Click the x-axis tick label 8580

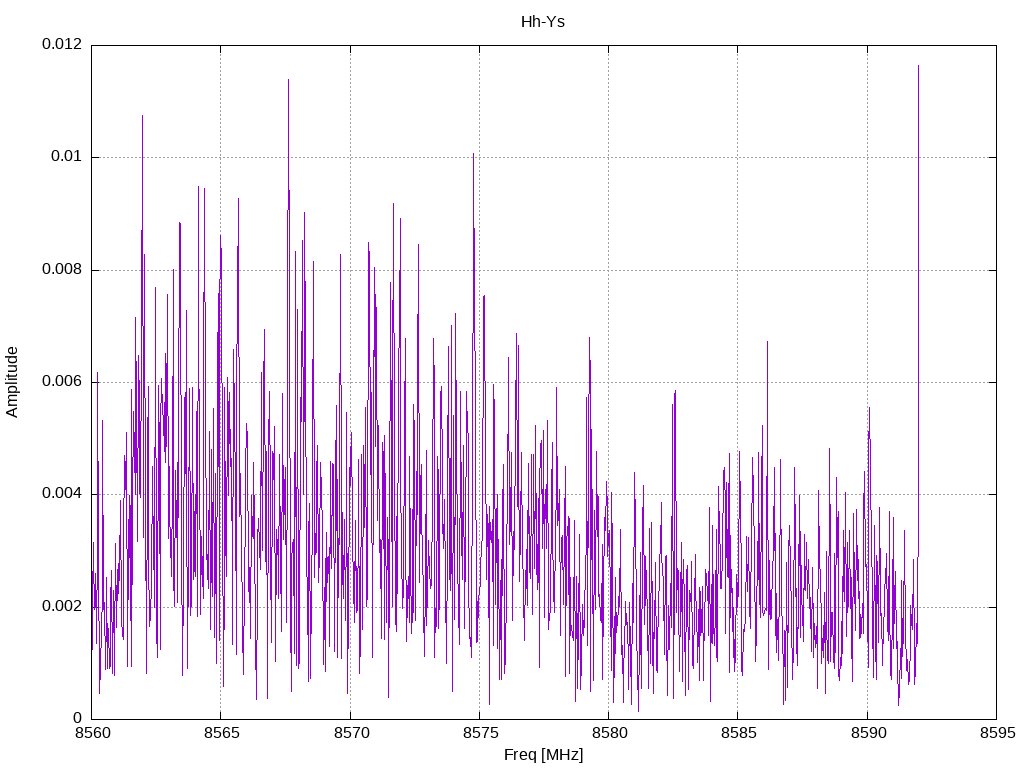609,733
